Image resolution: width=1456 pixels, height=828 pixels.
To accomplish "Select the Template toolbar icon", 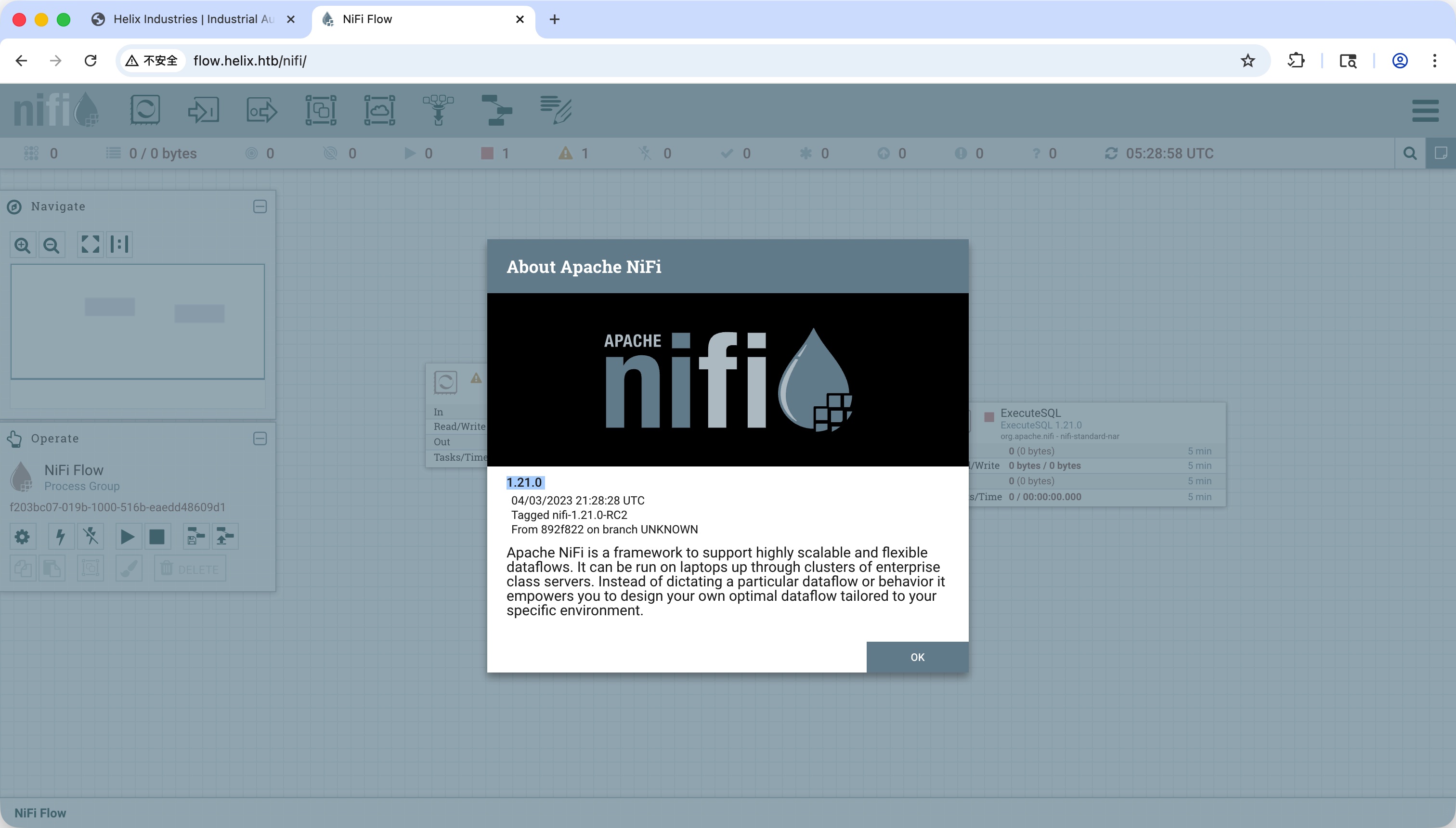I will 496,110.
